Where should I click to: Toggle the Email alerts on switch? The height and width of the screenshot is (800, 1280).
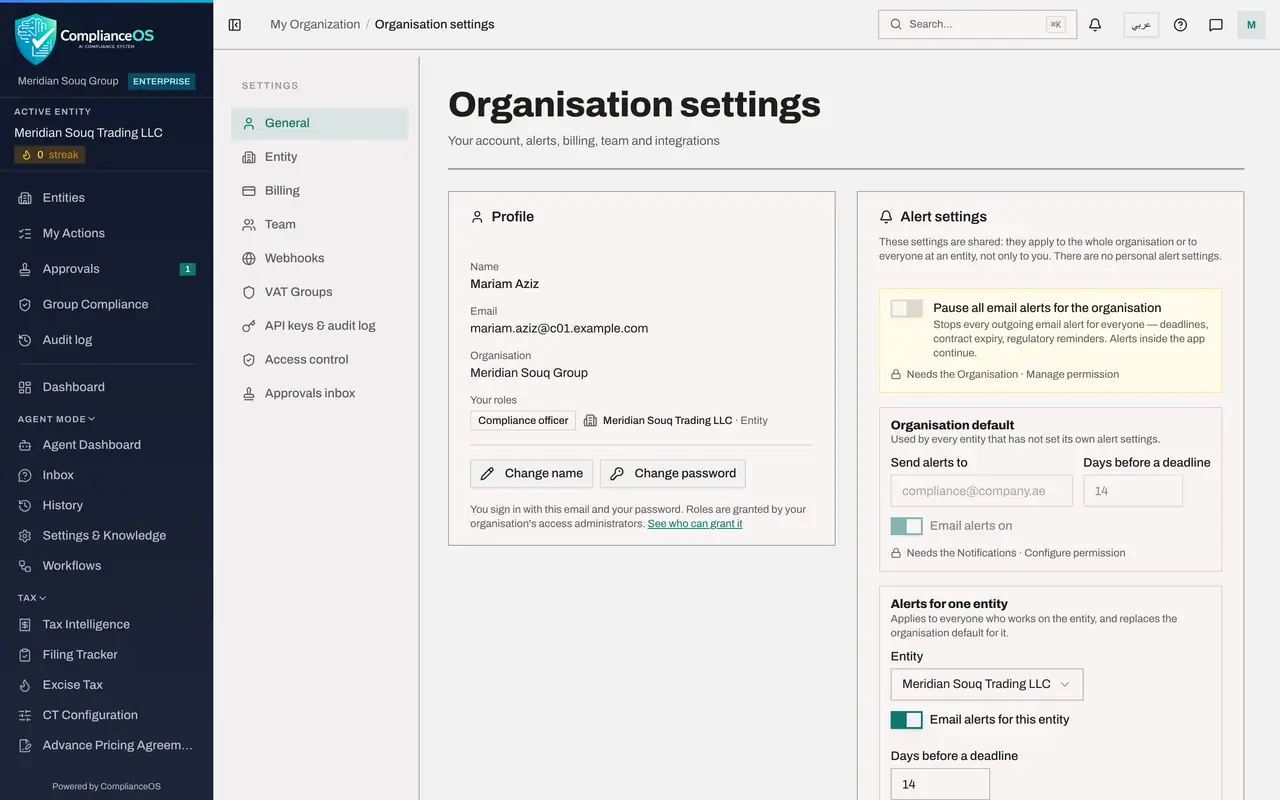(x=907, y=526)
